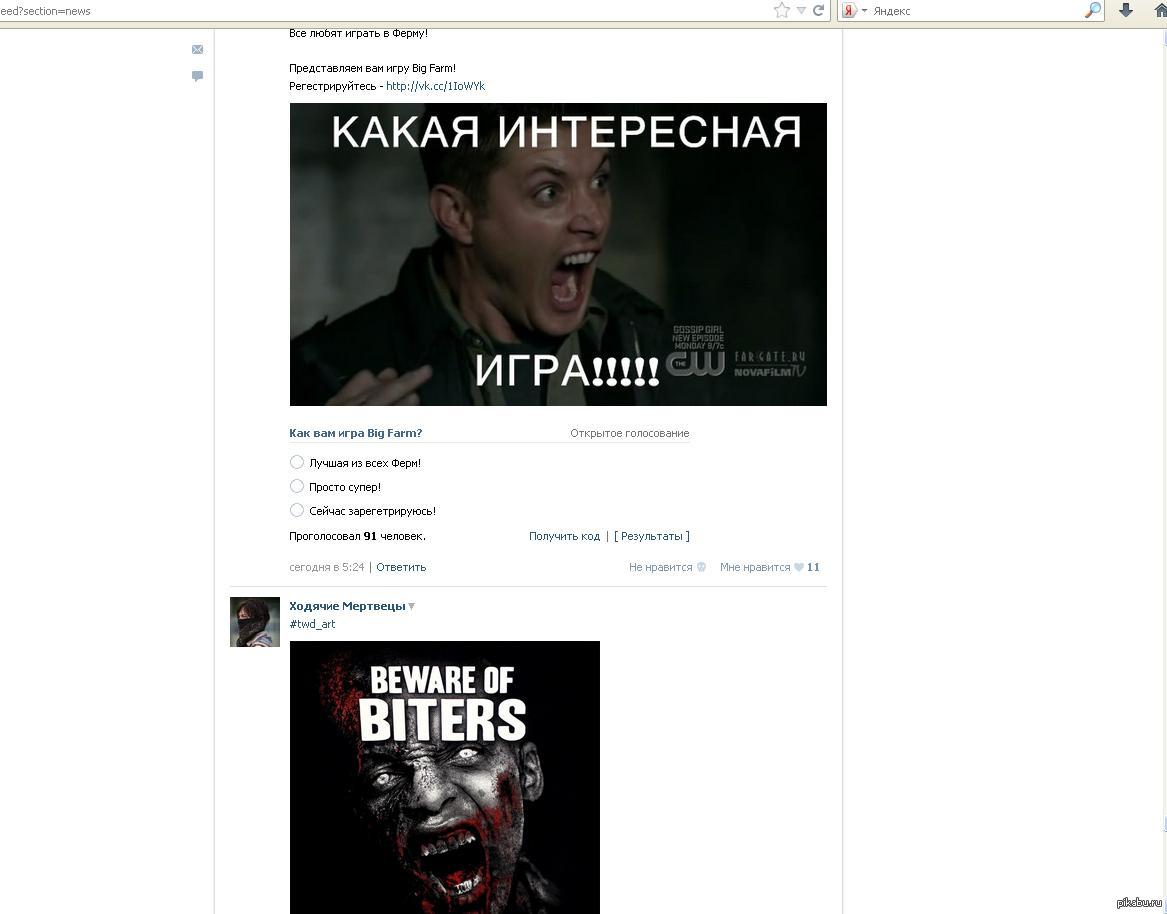Go to browser home page icon
Screen dimensions: 1167x914
1160,10
